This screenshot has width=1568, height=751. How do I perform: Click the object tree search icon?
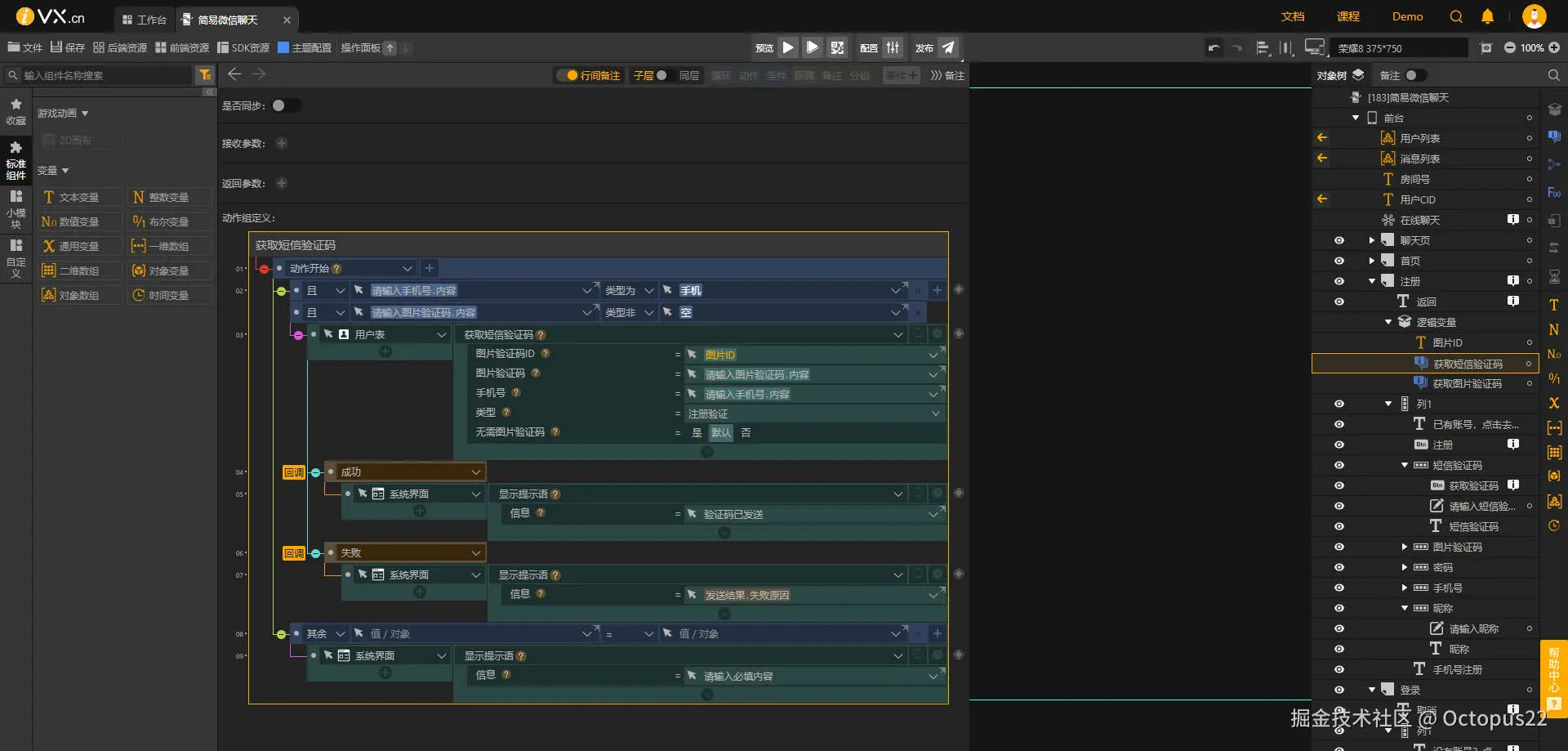tap(1553, 75)
